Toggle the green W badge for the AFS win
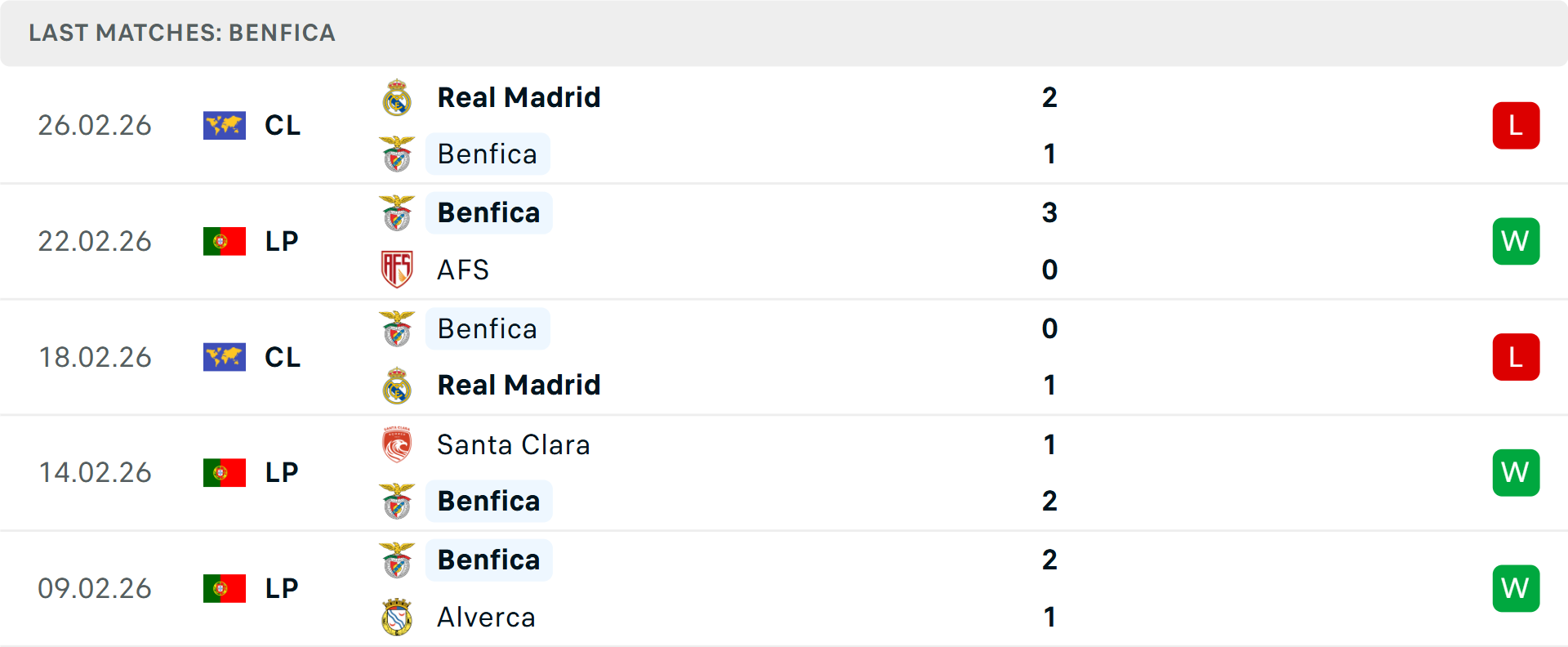 tap(1517, 241)
